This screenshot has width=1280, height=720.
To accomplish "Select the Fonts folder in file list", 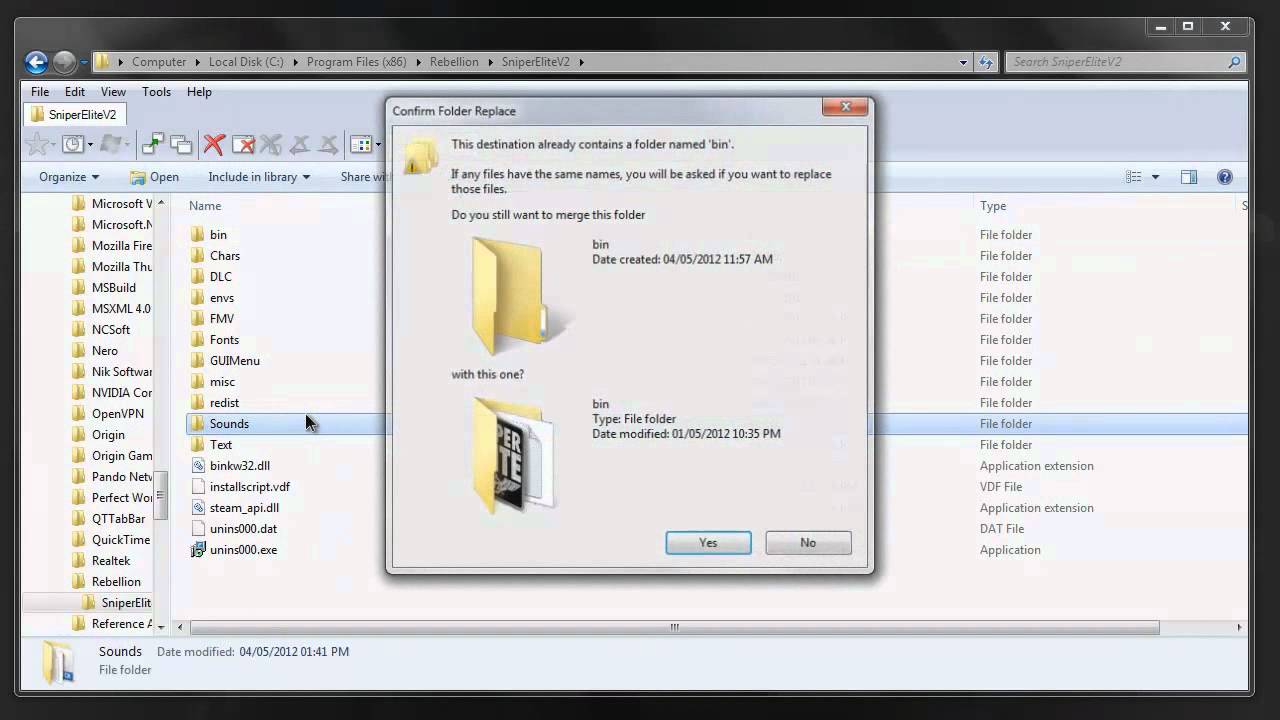I will point(224,339).
